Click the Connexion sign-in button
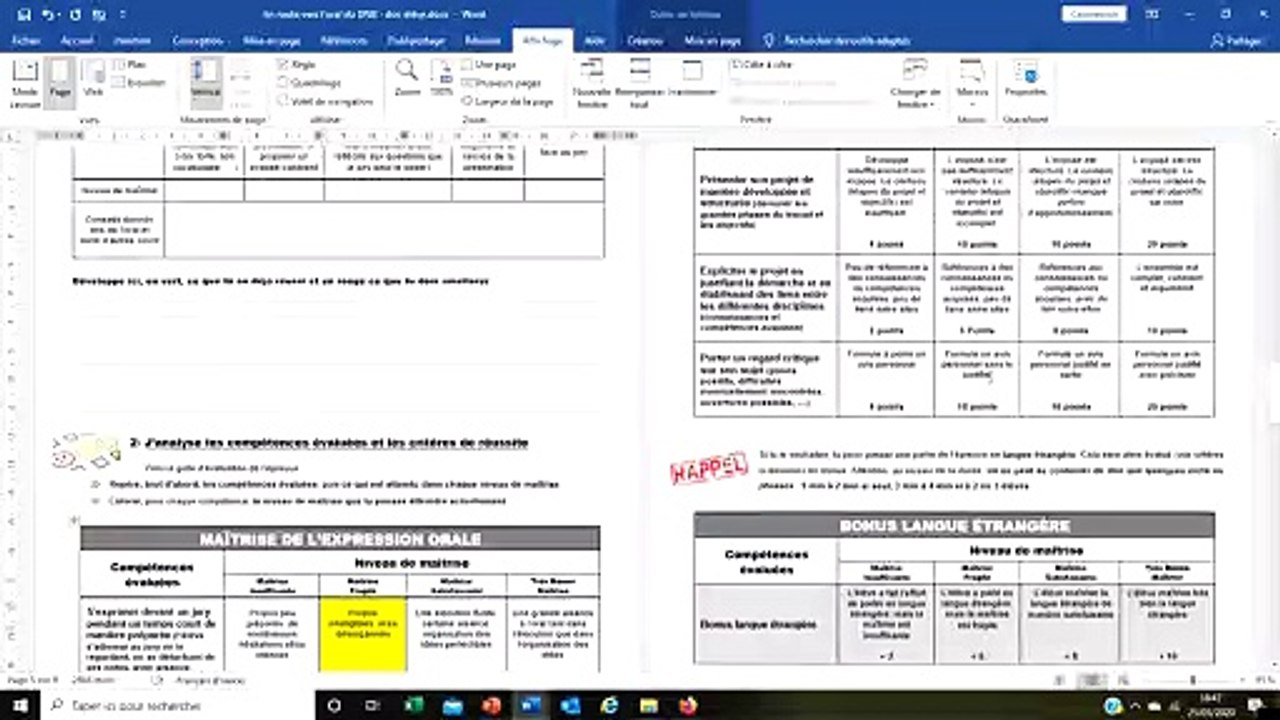The height and width of the screenshot is (720, 1280). coord(1095,14)
